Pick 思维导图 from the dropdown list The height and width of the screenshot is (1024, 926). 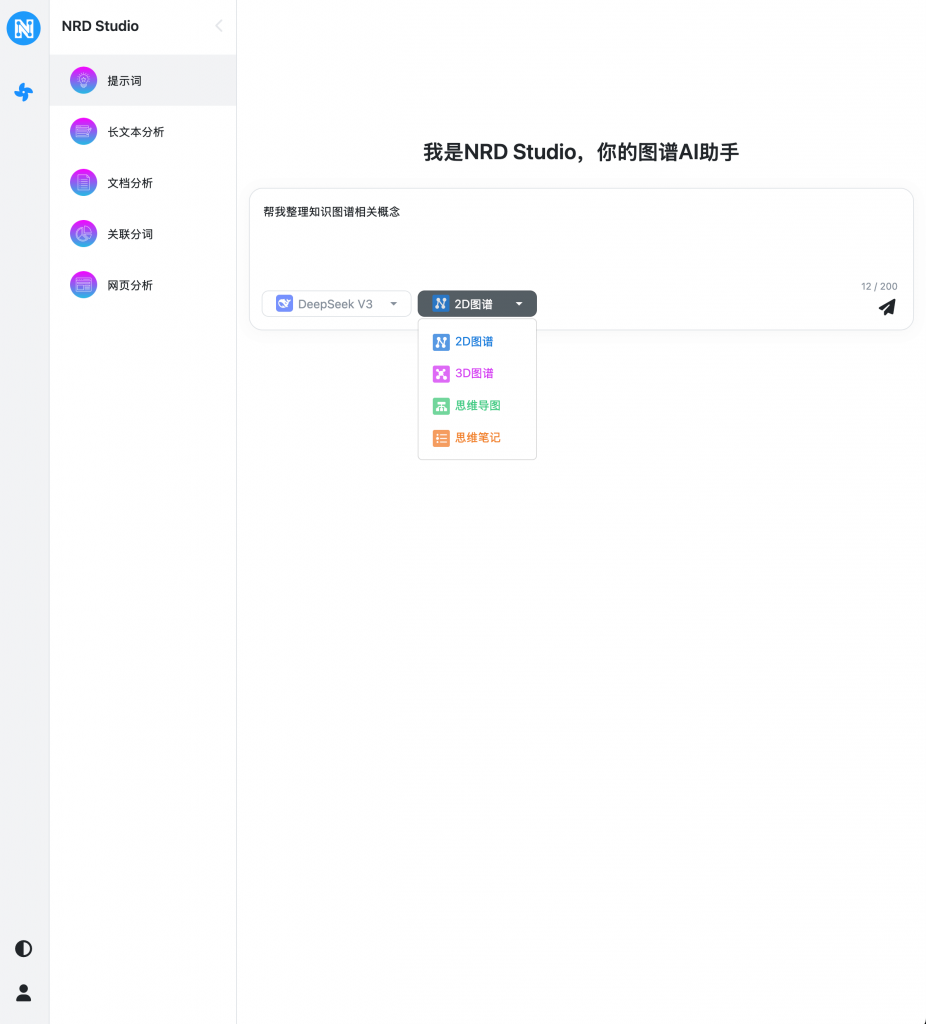point(477,406)
